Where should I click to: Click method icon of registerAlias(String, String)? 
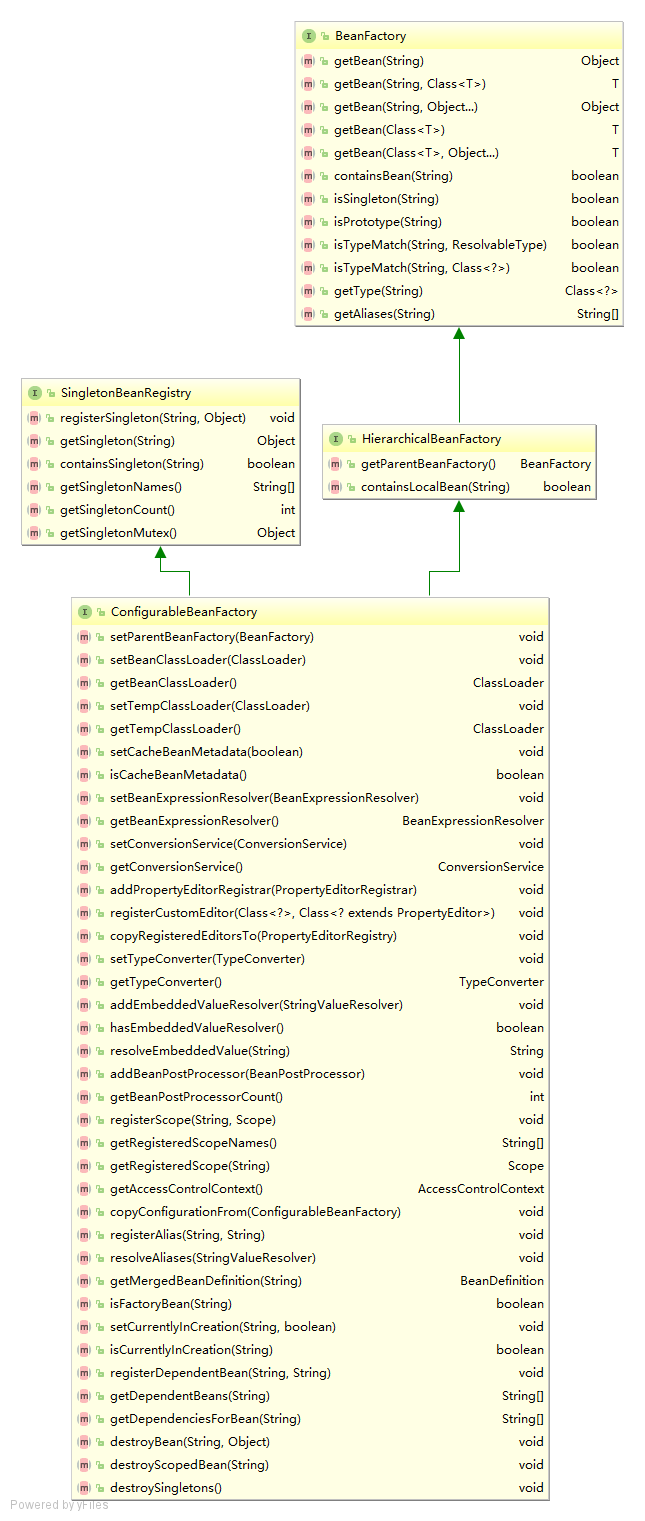tap(85, 1235)
